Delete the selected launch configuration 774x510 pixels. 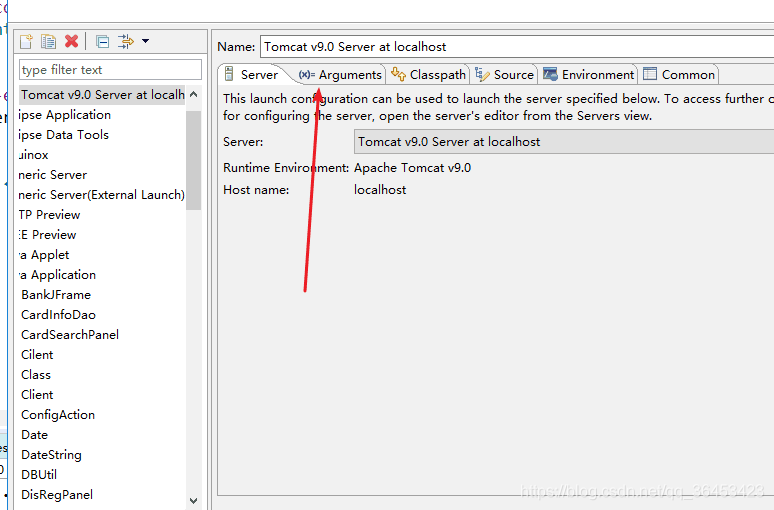click(72, 41)
